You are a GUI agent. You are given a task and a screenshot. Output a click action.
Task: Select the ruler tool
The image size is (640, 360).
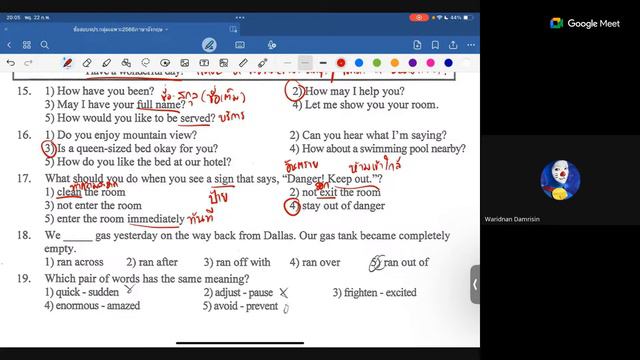point(243,63)
